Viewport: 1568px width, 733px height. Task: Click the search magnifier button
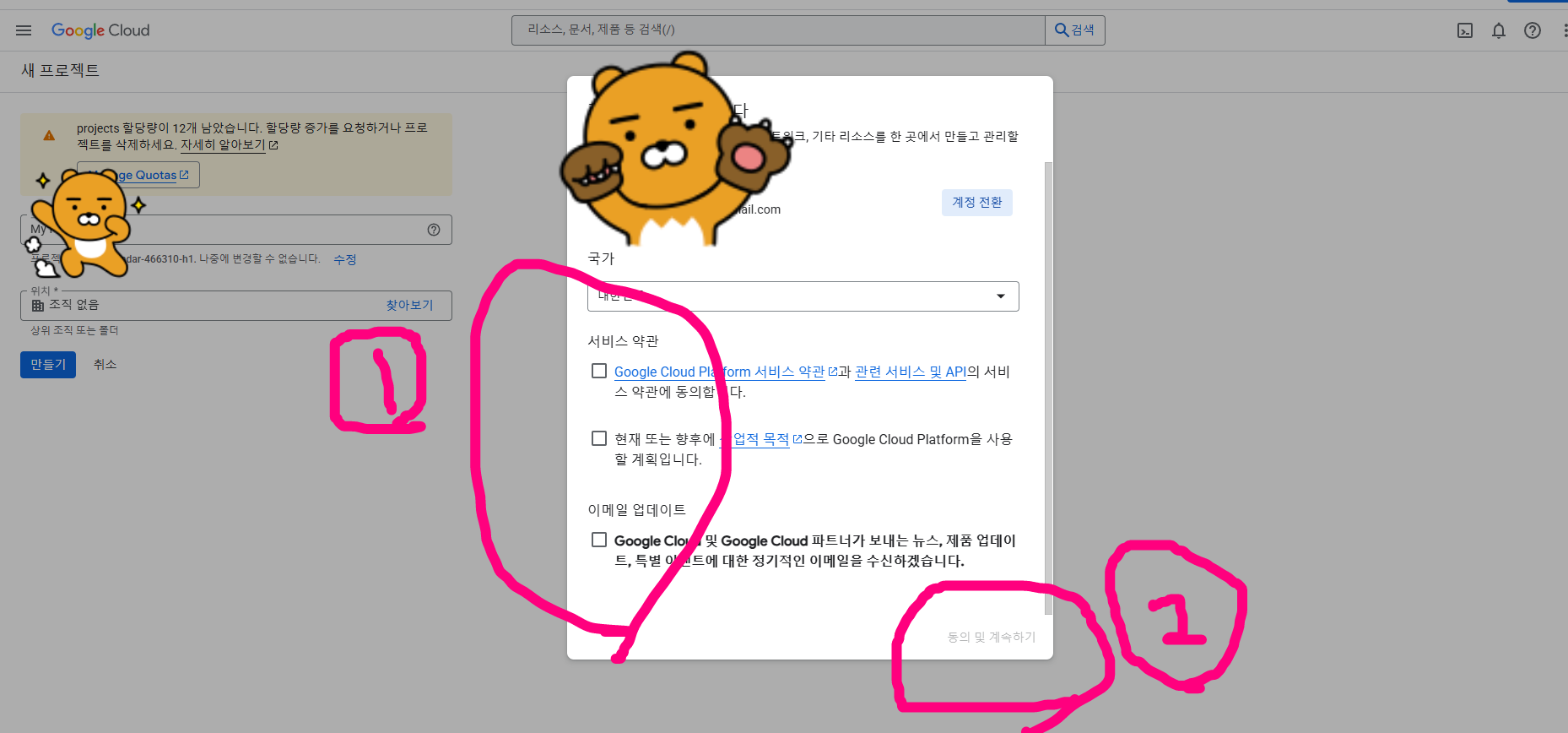(1075, 30)
